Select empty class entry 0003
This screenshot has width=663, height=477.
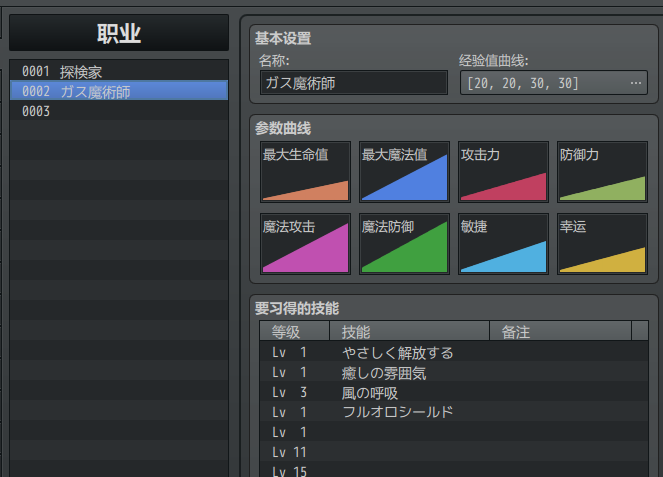[119, 110]
